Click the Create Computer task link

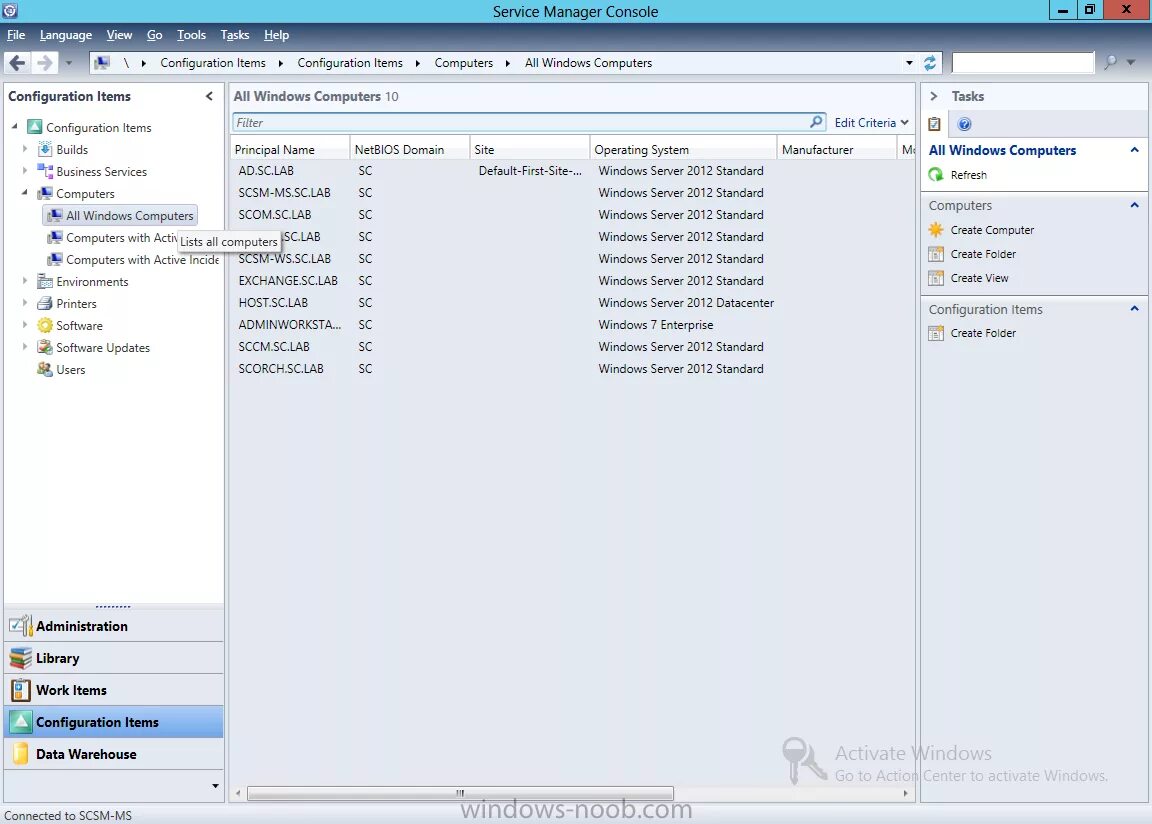click(x=992, y=230)
